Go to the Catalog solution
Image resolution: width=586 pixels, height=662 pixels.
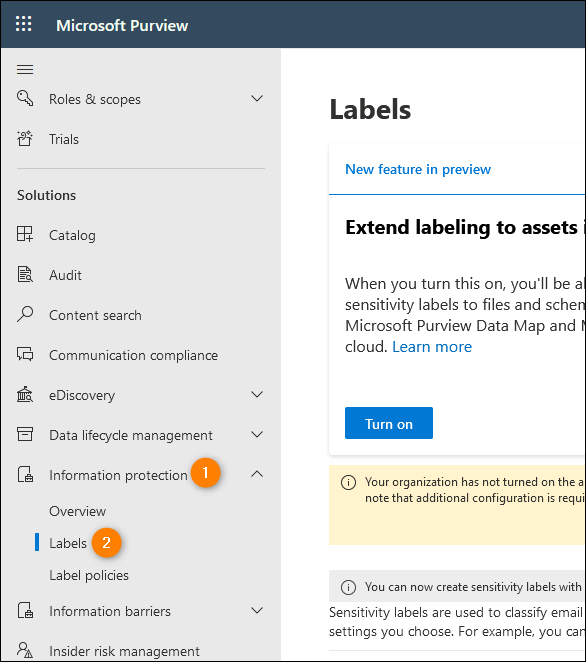click(x=72, y=235)
